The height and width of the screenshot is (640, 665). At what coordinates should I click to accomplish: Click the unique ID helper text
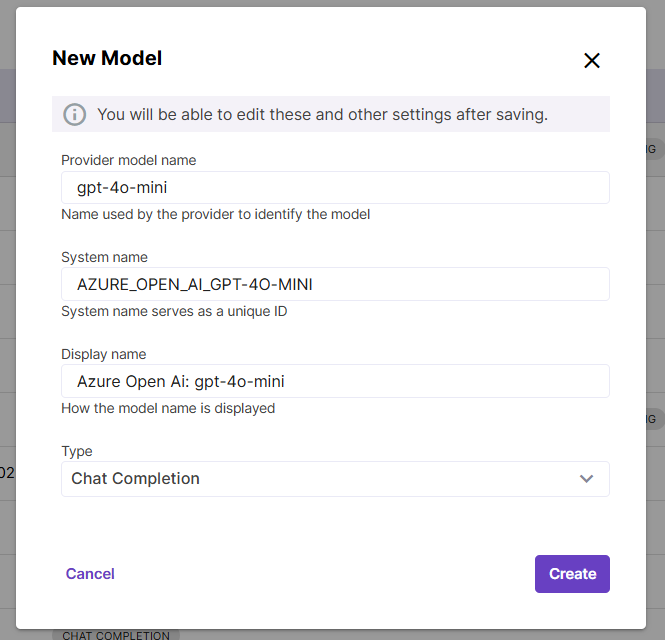click(174, 311)
